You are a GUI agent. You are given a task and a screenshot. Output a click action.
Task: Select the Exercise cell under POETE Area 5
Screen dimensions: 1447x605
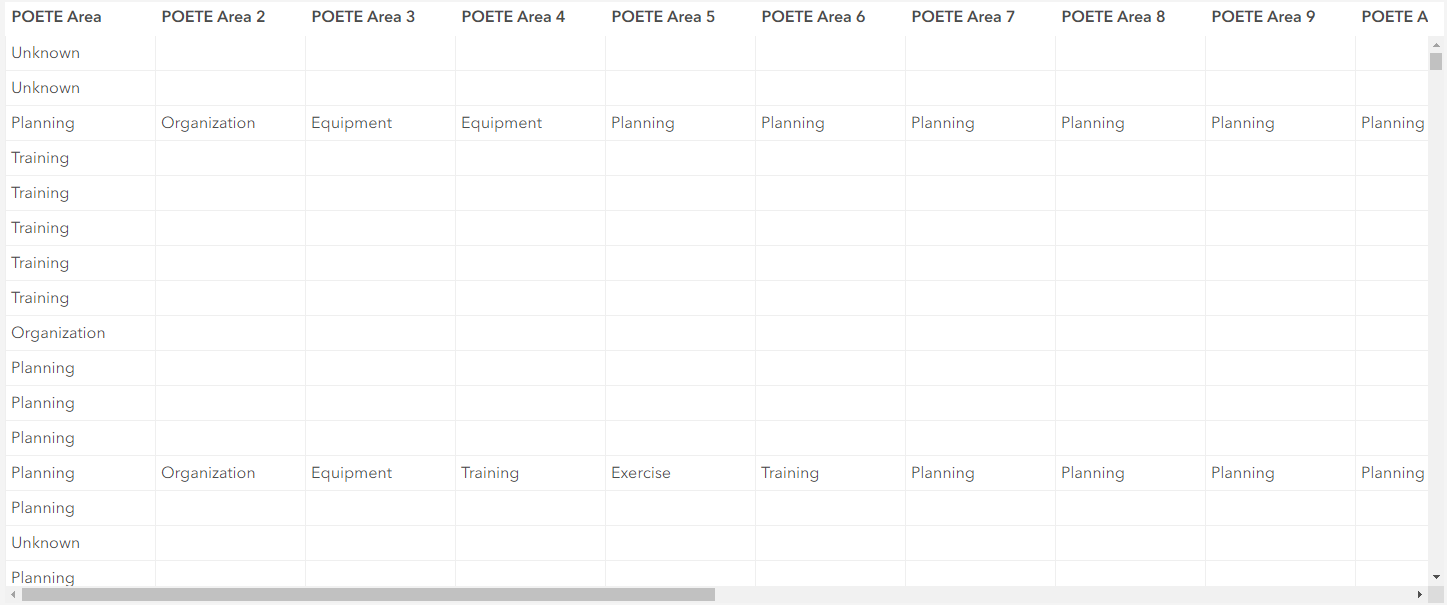point(641,473)
